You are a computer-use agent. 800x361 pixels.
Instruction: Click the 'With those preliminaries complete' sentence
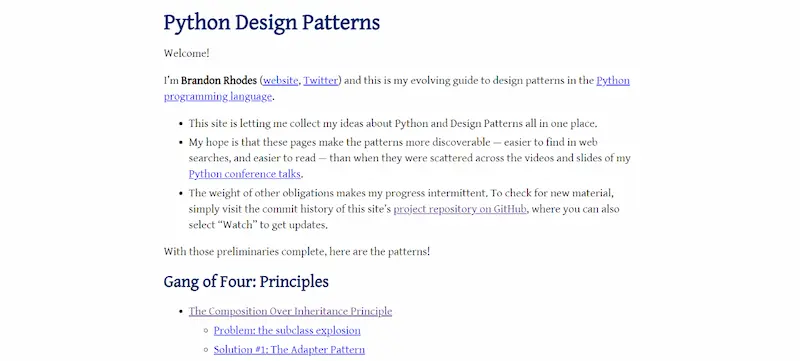click(297, 251)
